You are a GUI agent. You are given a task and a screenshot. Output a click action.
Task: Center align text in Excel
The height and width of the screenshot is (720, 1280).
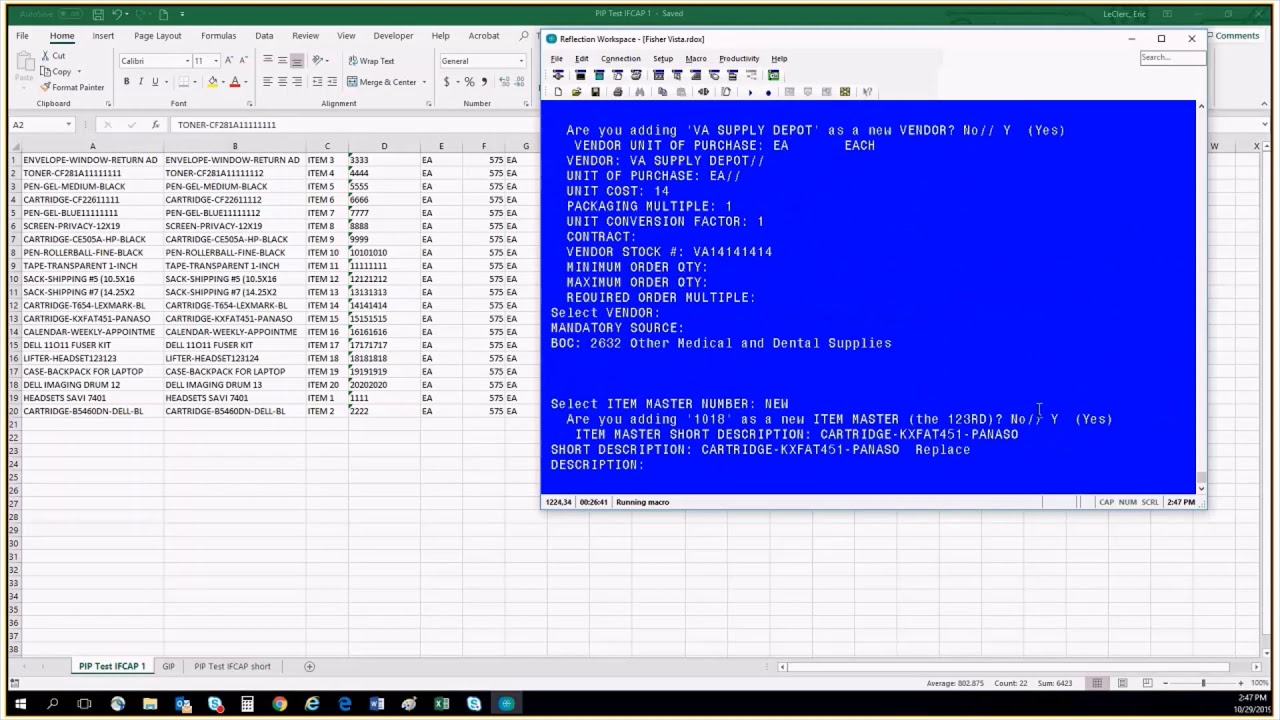282,82
